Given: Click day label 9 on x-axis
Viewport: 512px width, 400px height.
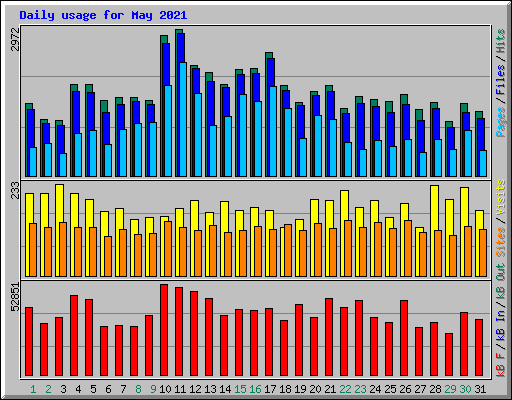Looking at the screenshot, I should [x=153, y=389].
